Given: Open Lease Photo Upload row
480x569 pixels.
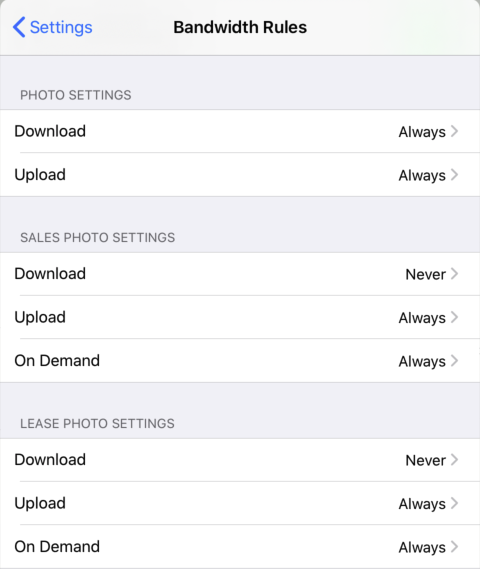Looking at the screenshot, I should click(x=240, y=503).
